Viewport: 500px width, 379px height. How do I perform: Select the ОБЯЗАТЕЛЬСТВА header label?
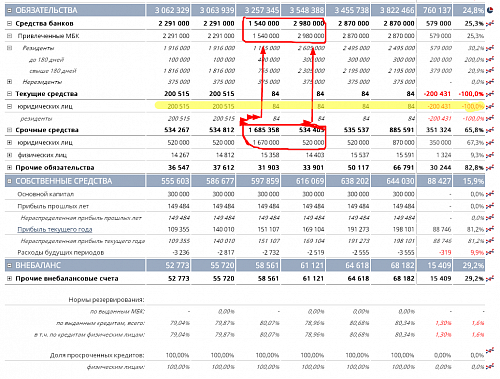[46, 10]
